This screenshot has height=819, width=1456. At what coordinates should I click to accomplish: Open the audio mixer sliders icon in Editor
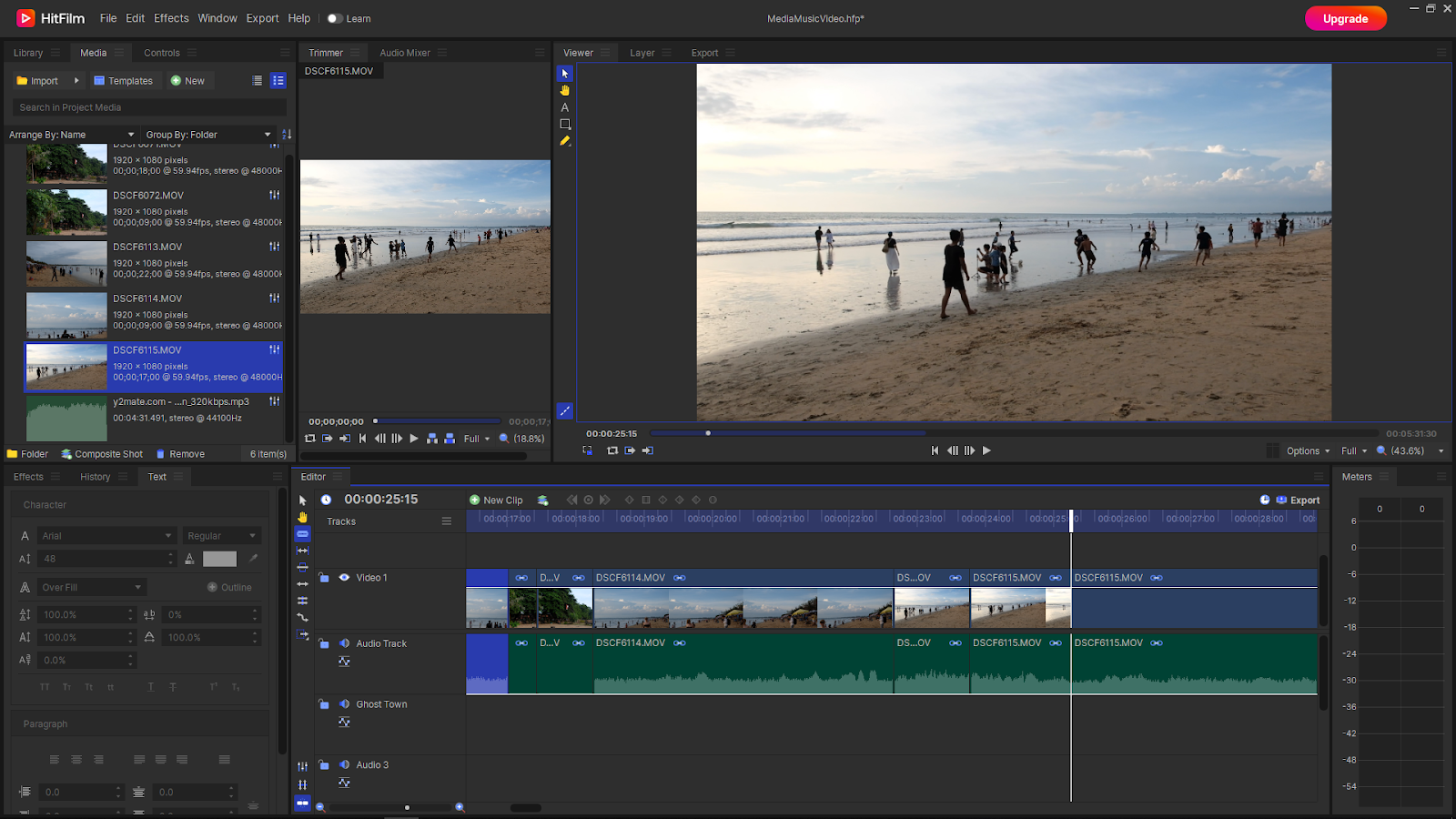(x=303, y=766)
